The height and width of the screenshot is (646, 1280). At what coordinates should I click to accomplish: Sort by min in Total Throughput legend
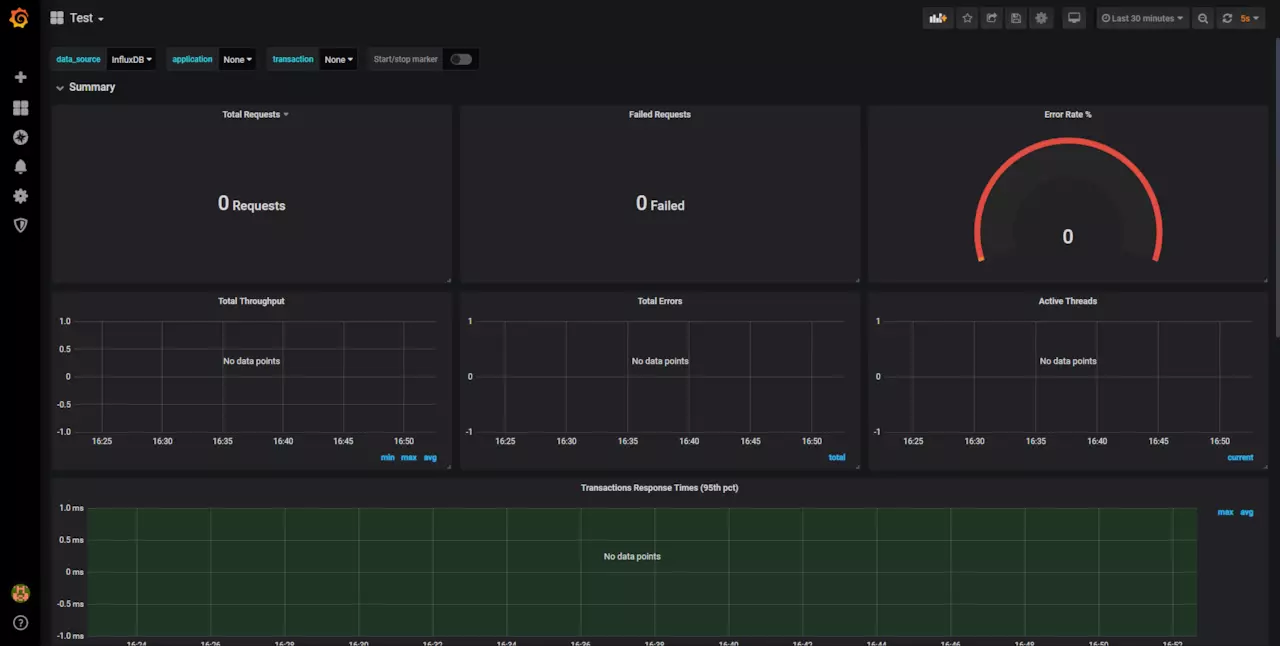point(388,457)
